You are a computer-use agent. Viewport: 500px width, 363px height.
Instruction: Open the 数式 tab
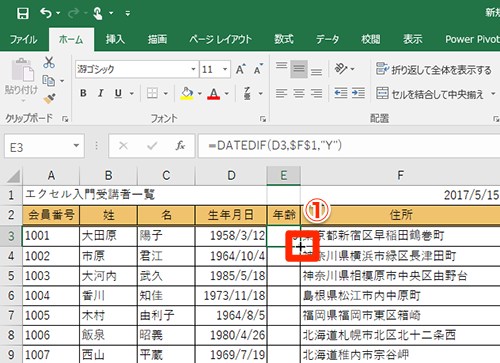coord(284,39)
